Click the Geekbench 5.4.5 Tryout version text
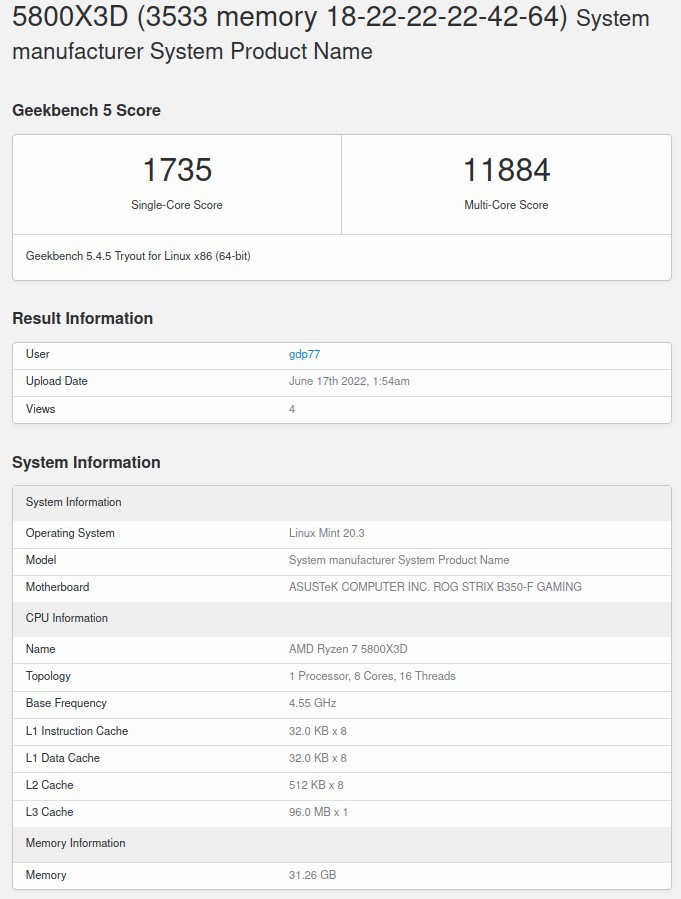 coord(138,256)
